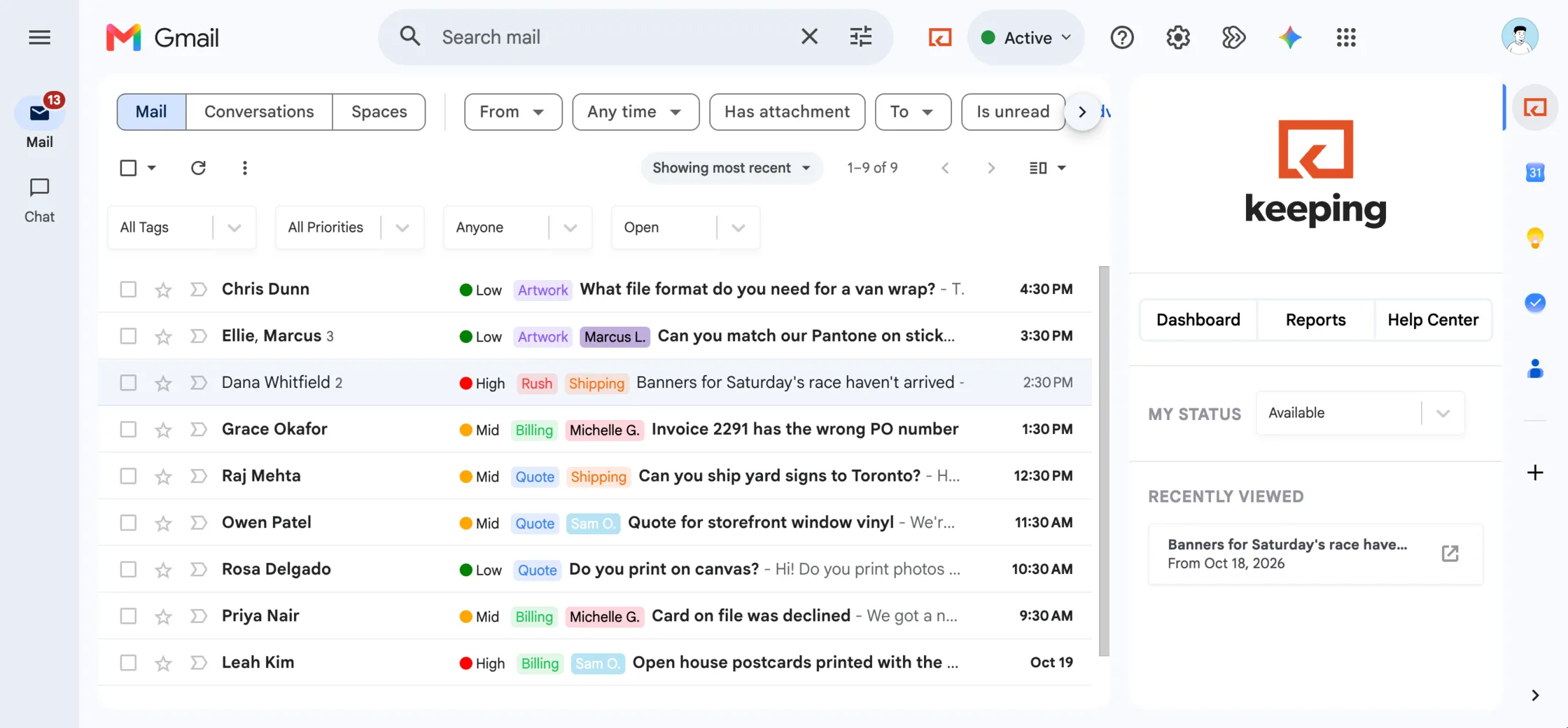Open the Google account avatar
The height and width of the screenshot is (728, 1568).
[1519, 36]
